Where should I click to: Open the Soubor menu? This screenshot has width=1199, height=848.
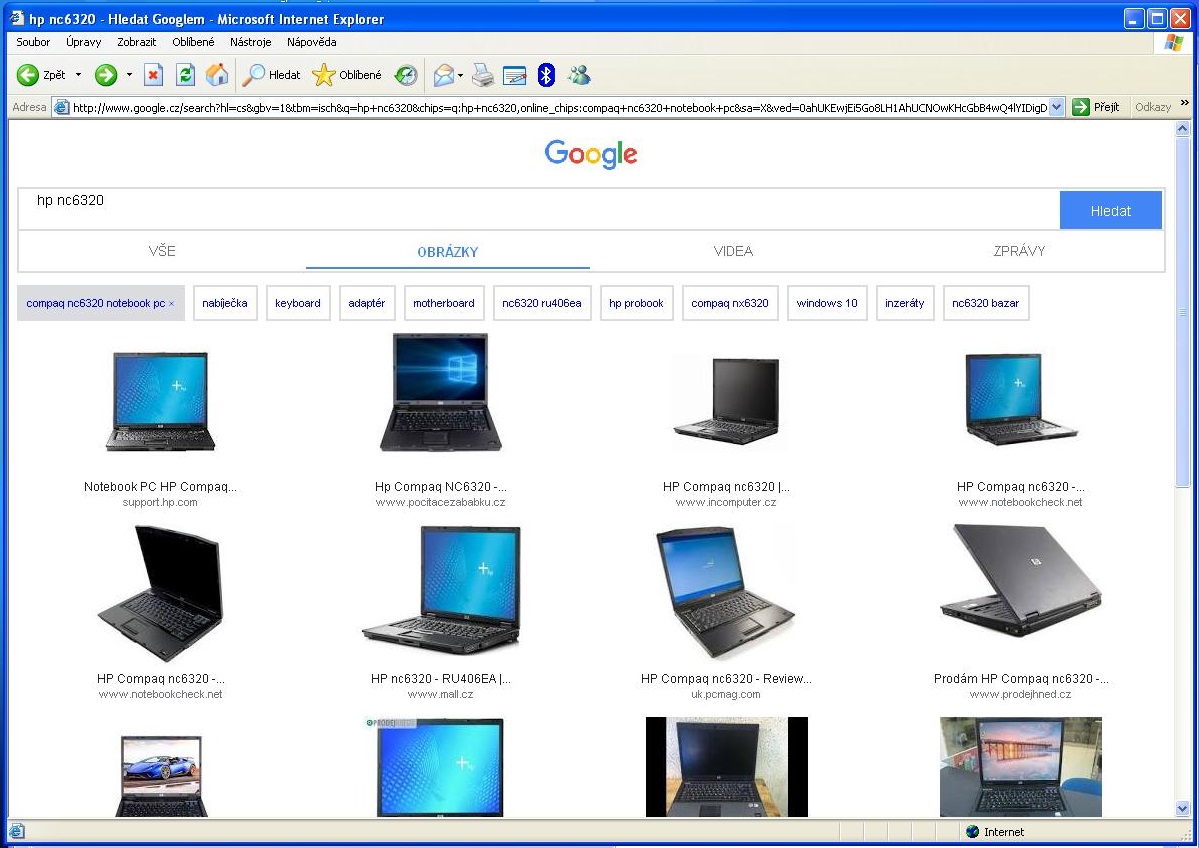tap(33, 42)
